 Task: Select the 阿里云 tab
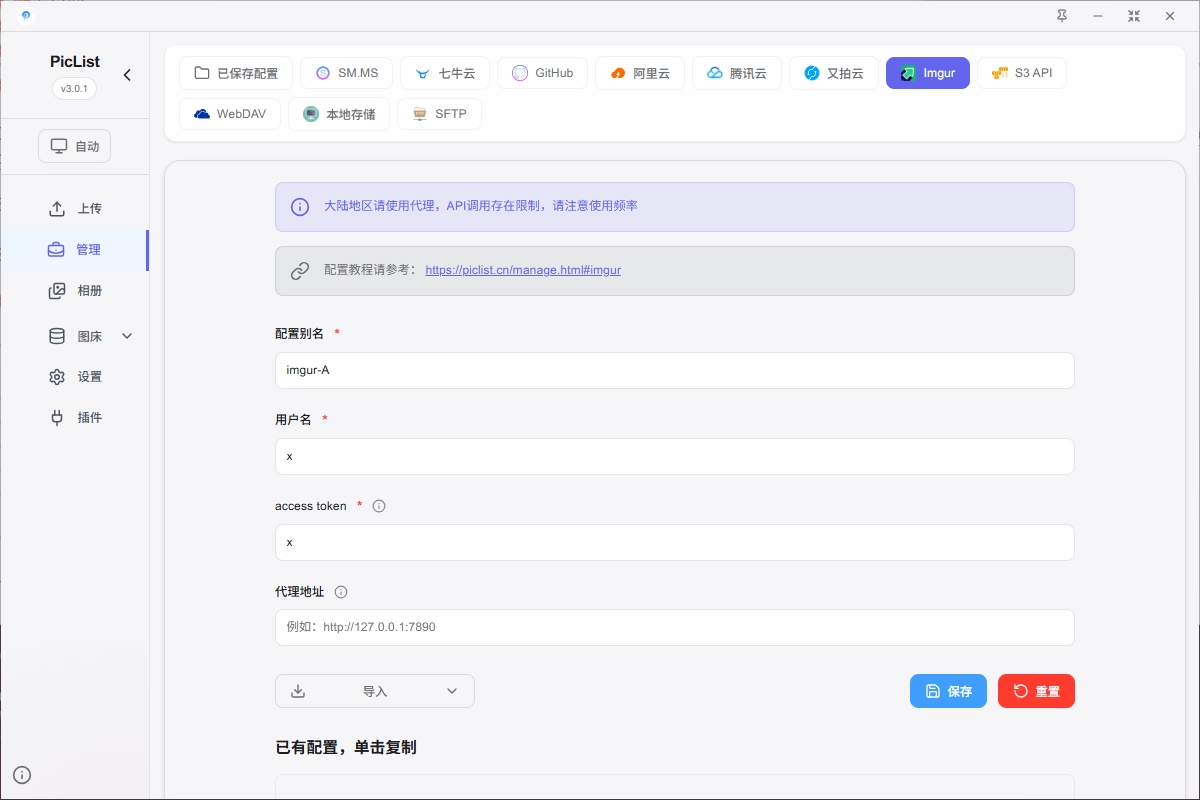pyautogui.click(x=639, y=73)
